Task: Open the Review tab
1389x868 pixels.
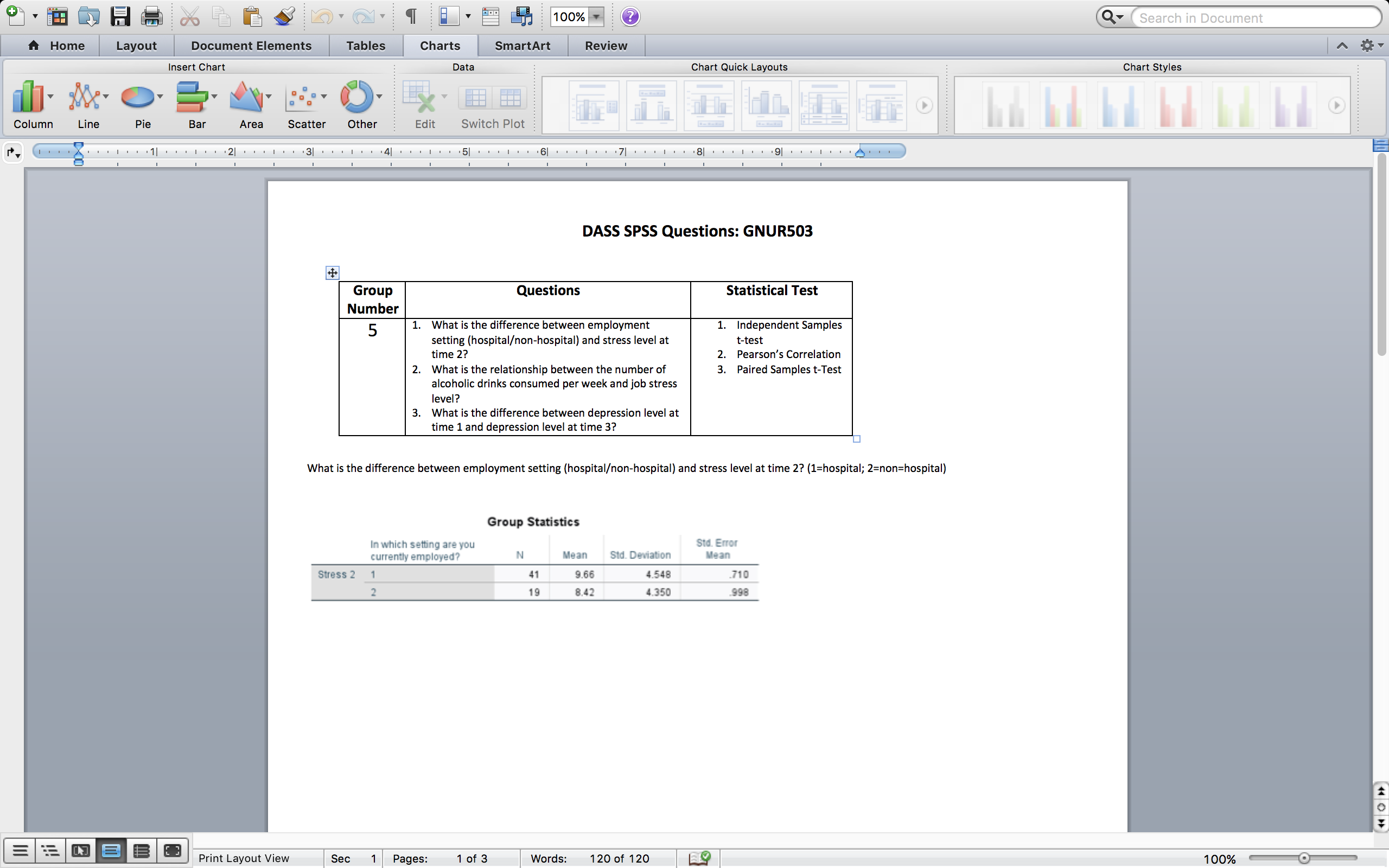Action: pyautogui.click(x=606, y=46)
